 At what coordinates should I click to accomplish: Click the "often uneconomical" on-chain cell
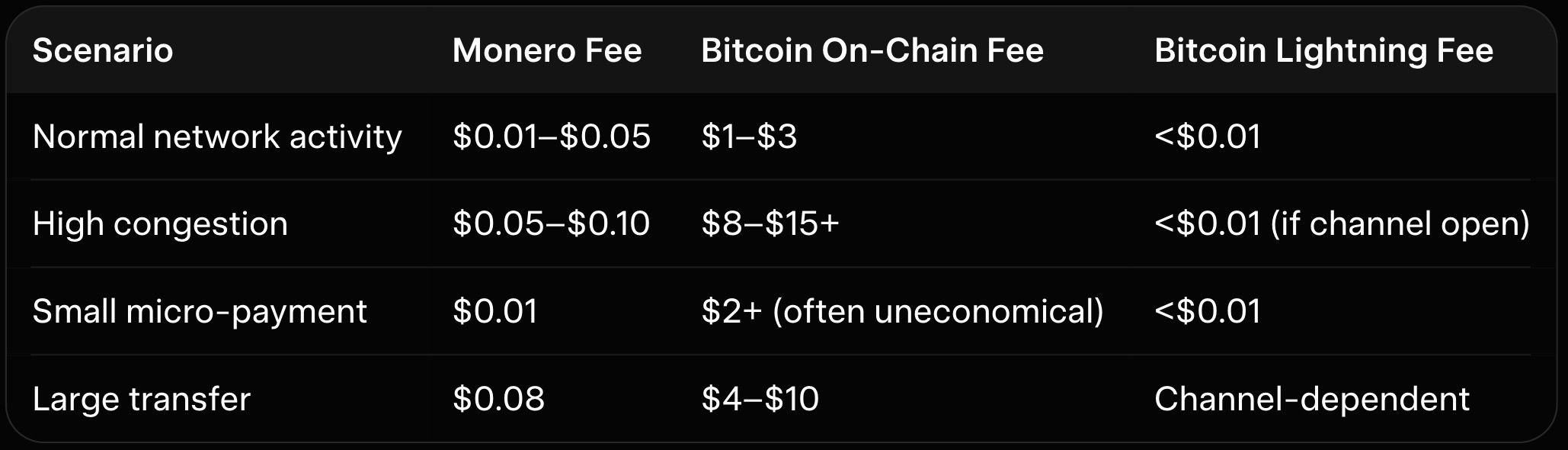tap(902, 312)
